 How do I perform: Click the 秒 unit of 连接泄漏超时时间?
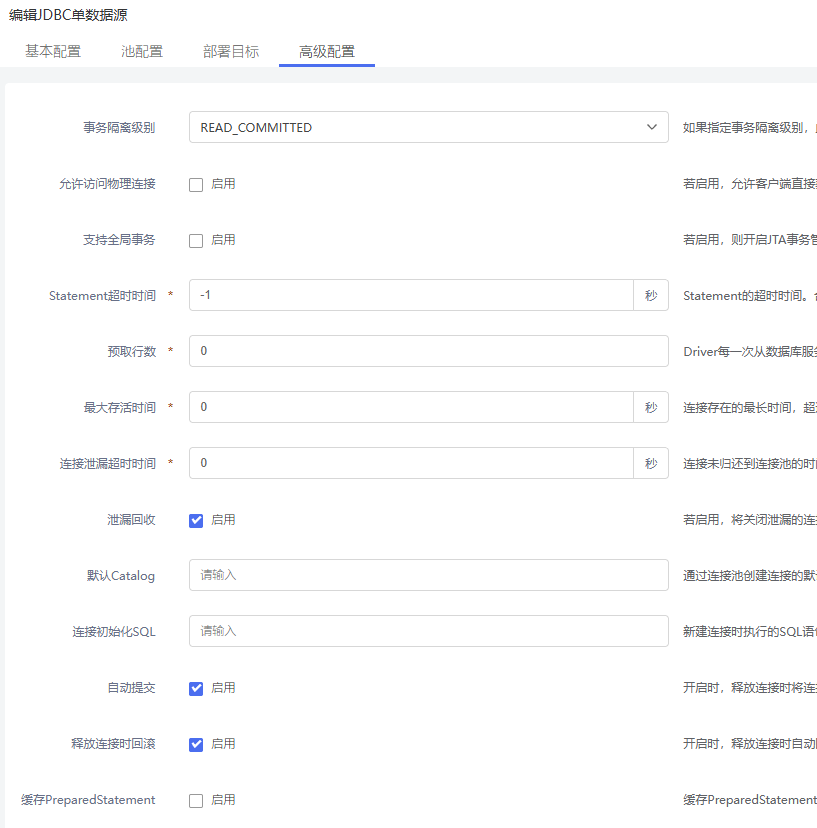(x=651, y=463)
